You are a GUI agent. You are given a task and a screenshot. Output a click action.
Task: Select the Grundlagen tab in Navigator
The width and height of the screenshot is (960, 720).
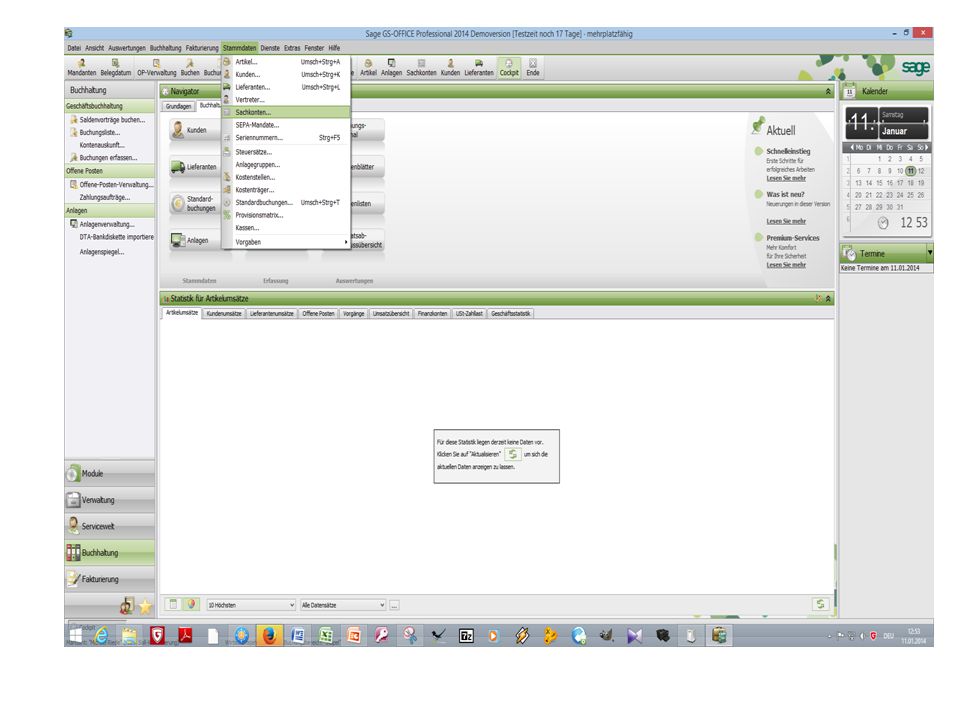(178, 107)
